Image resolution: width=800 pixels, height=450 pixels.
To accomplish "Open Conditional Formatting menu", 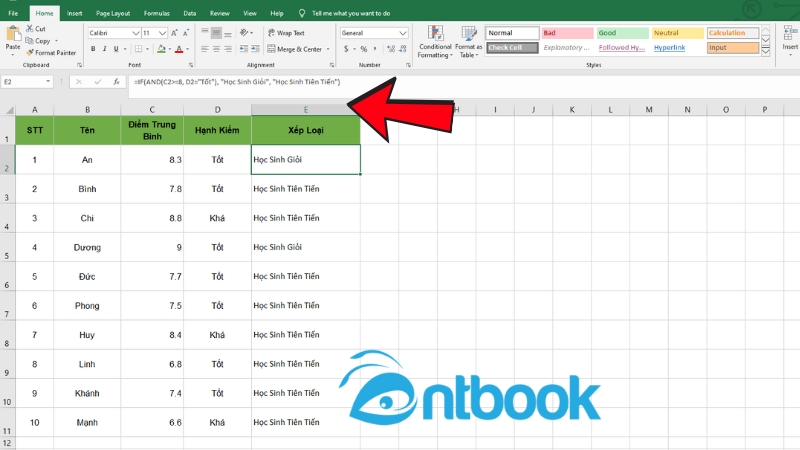I will coord(435,42).
